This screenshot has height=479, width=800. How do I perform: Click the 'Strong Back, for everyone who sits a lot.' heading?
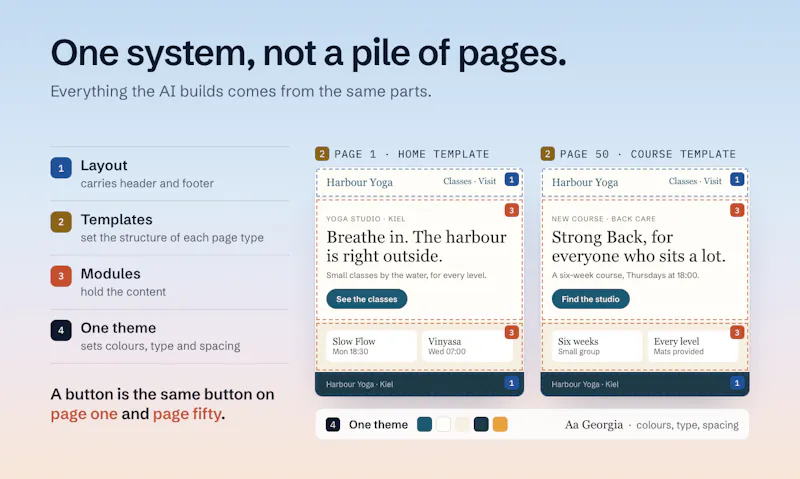tap(638, 246)
